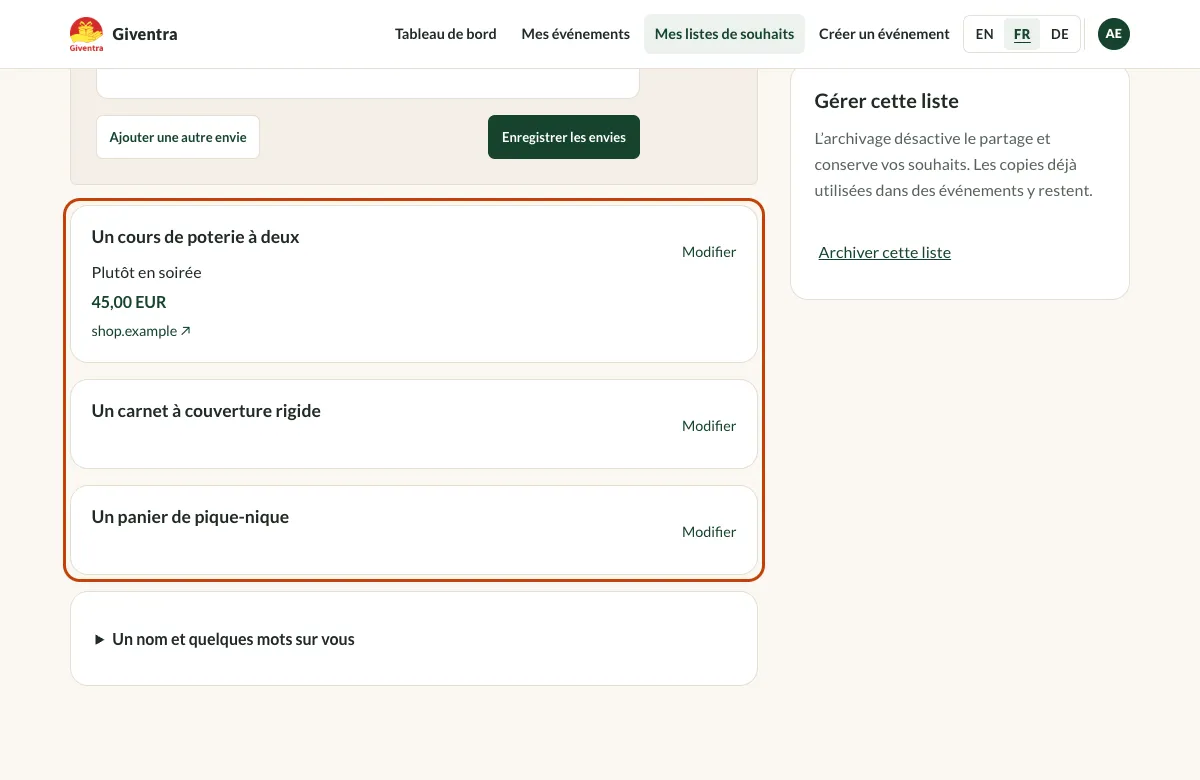Image resolution: width=1200 pixels, height=780 pixels.
Task: Navigate to Créer un événement
Action: 884,34
